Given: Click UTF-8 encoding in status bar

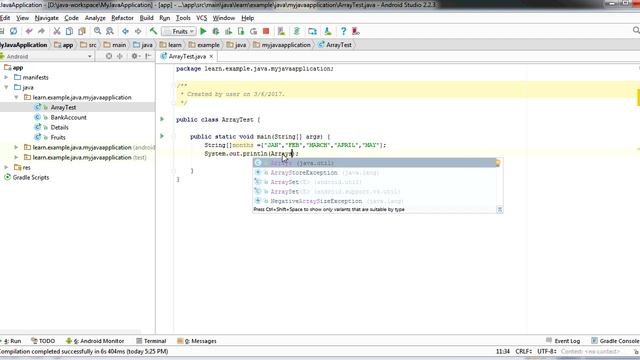Looking at the screenshot, I should 547,351.
